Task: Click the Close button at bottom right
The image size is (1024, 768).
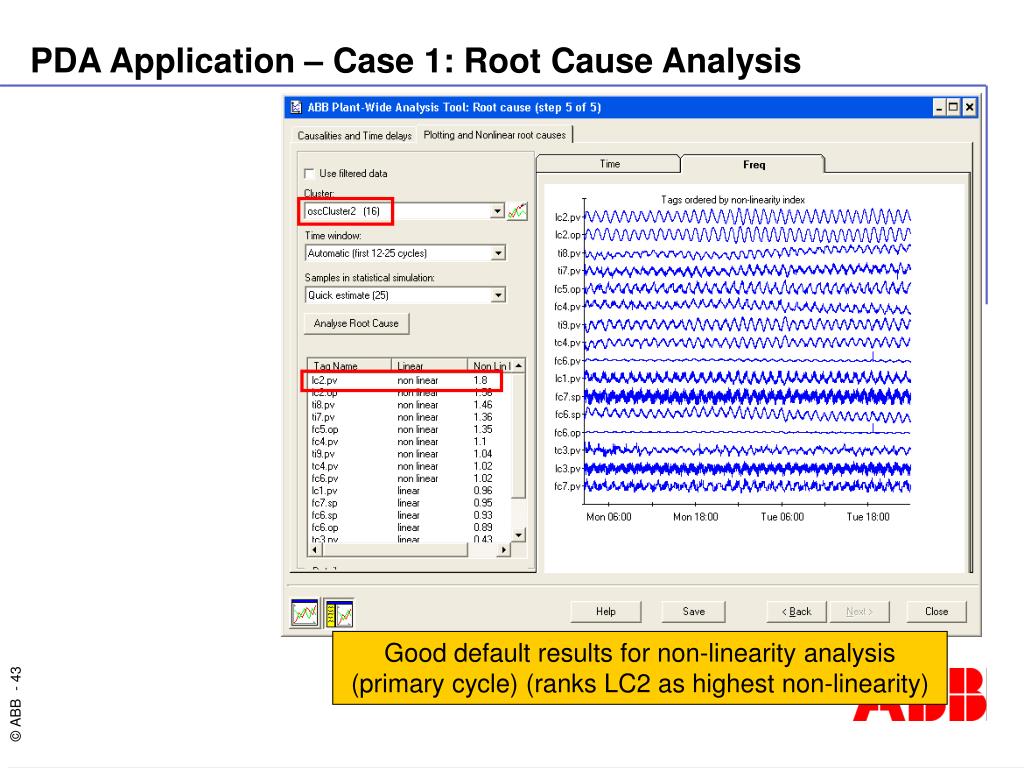Action: (936, 611)
